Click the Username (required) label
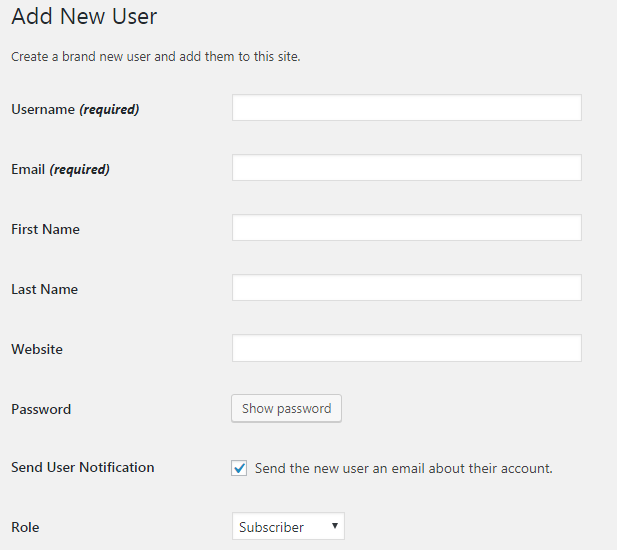 (75, 109)
